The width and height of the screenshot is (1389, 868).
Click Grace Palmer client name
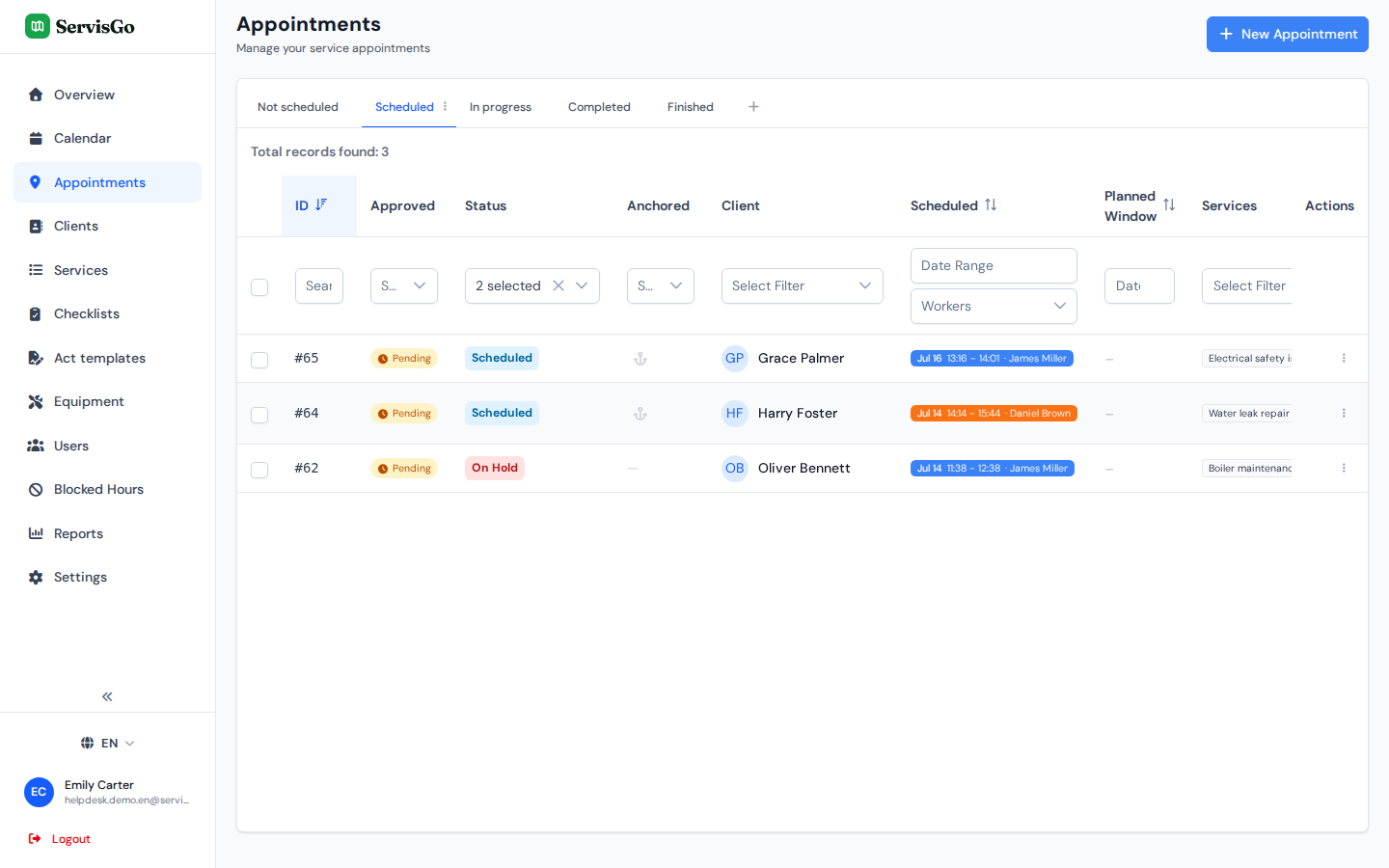click(x=801, y=358)
